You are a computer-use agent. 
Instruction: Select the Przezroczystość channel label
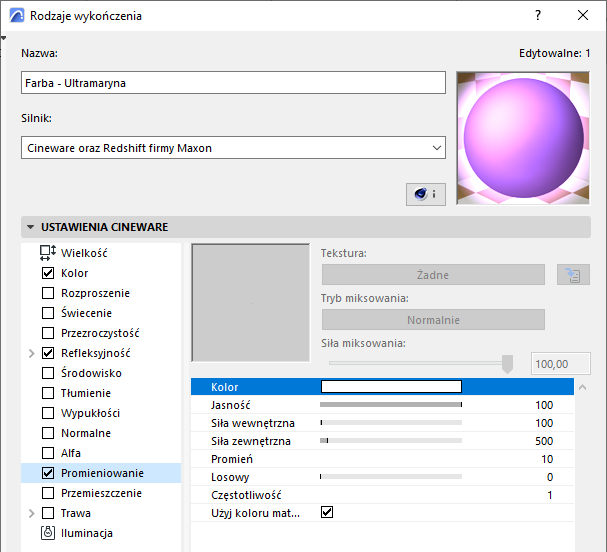[x=100, y=333]
